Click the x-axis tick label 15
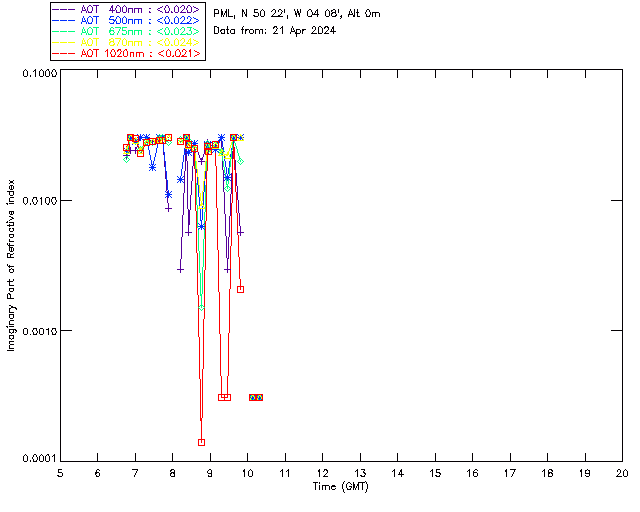Screen dimensions: 640x512 [x=435, y=473]
